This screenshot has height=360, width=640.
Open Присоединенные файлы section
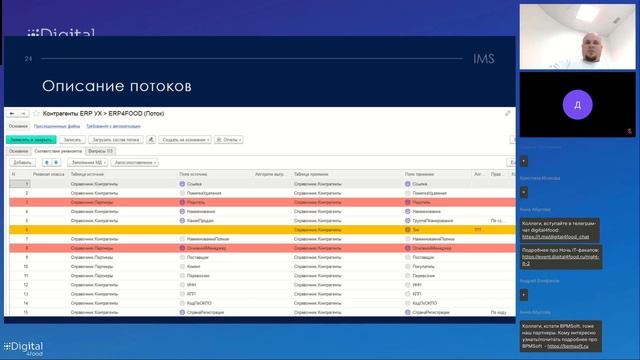pyautogui.click(x=57, y=126)
